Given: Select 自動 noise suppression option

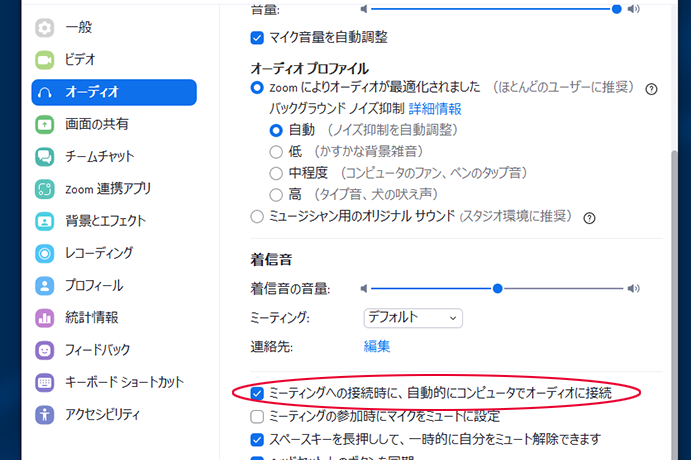Looking at the screenshot, I should tap(276, 130).
